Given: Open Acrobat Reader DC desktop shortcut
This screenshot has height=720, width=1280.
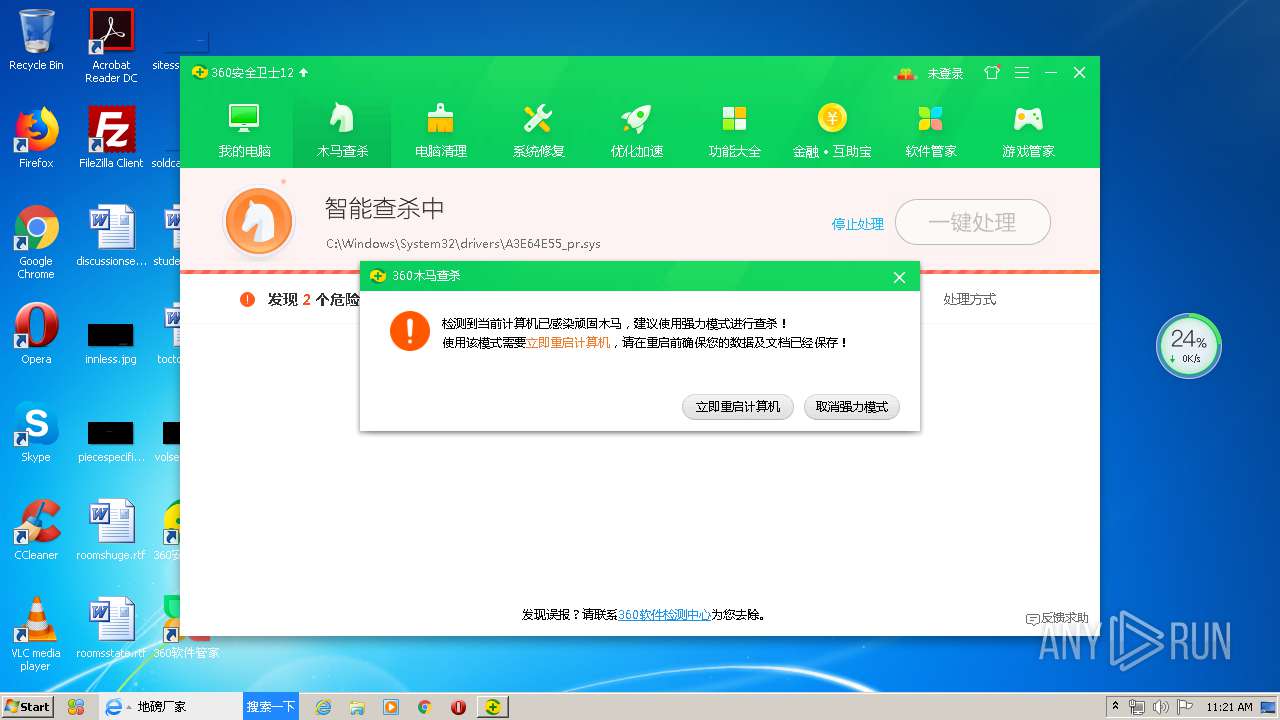Looking at the screenshot, I should [x=111, y=45].
